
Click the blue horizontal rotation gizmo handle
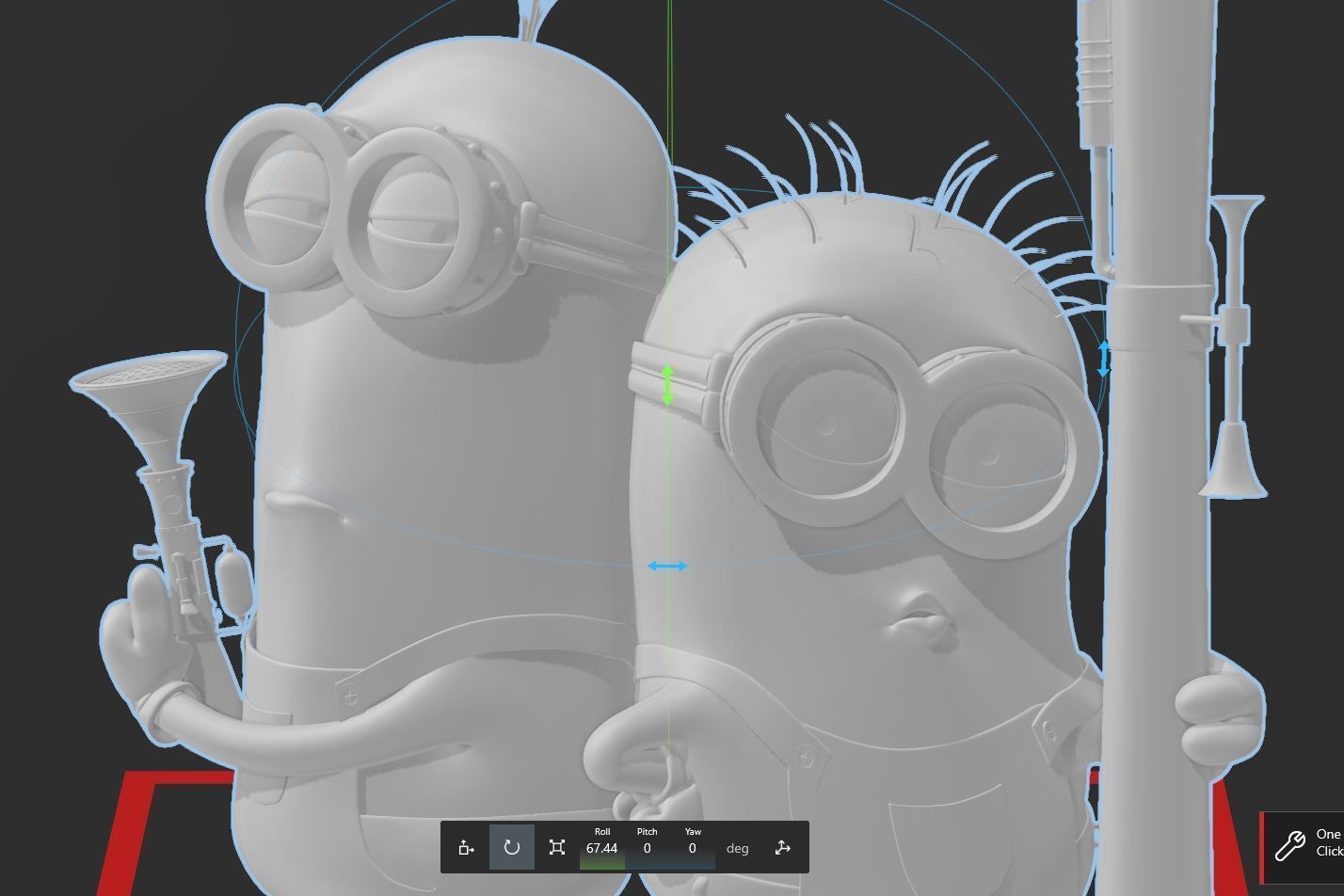(x=667, y=566)
